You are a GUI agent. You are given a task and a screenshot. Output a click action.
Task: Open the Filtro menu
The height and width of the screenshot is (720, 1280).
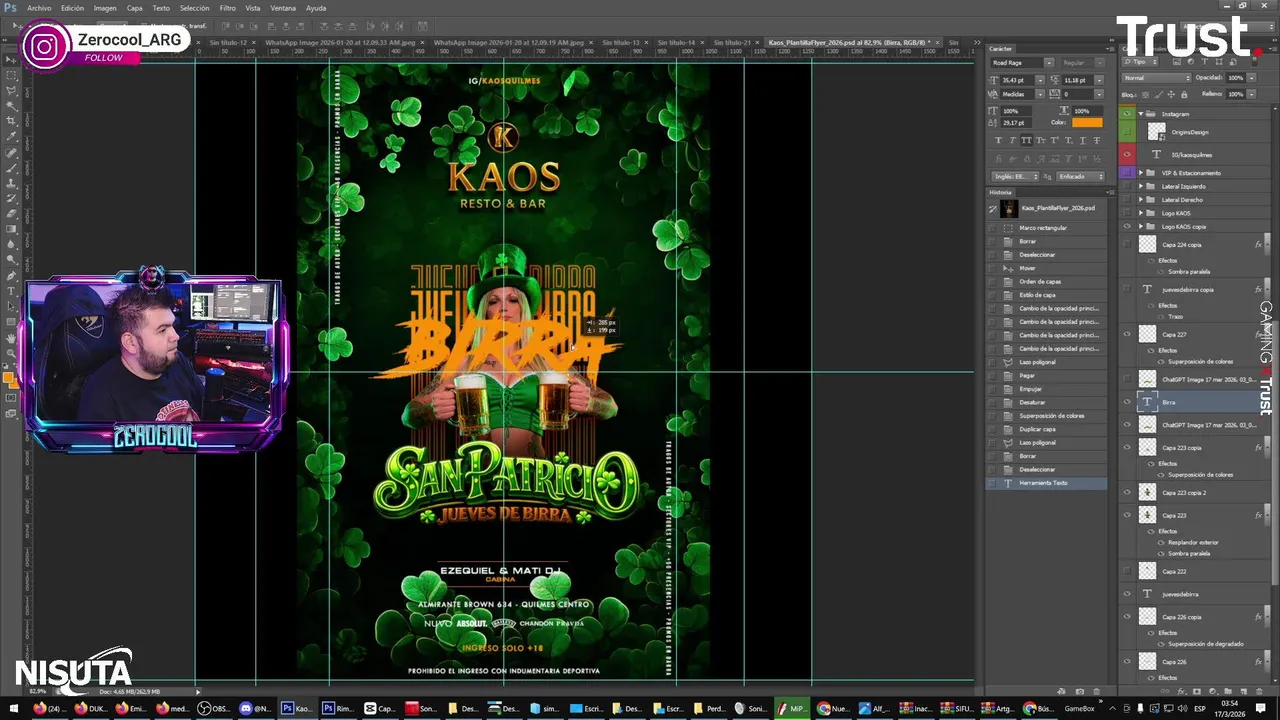(228, 8)
